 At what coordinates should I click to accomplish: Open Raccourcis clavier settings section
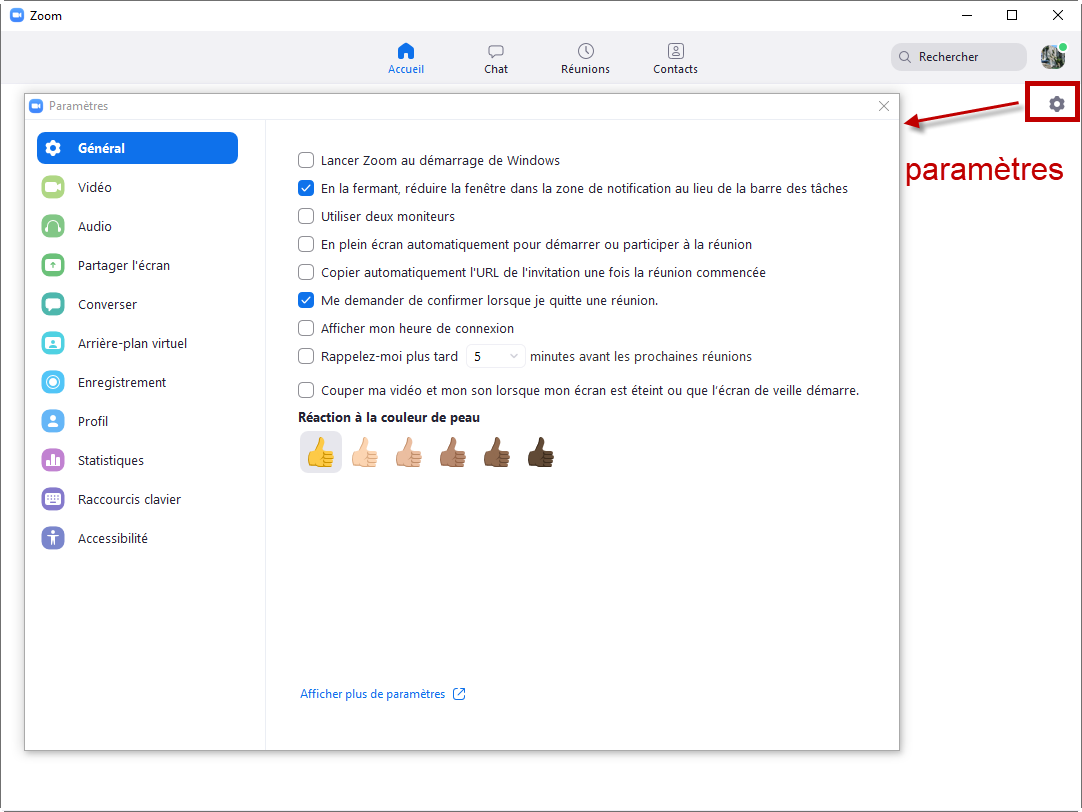click(129, 499)
